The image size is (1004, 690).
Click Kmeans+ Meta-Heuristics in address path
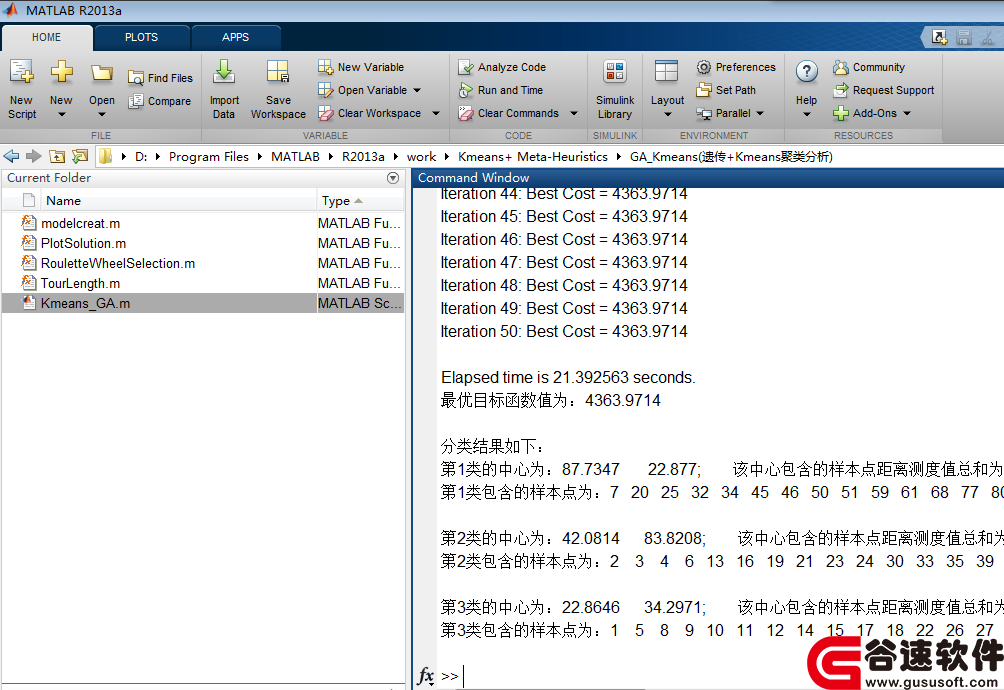tap(533, 157)
